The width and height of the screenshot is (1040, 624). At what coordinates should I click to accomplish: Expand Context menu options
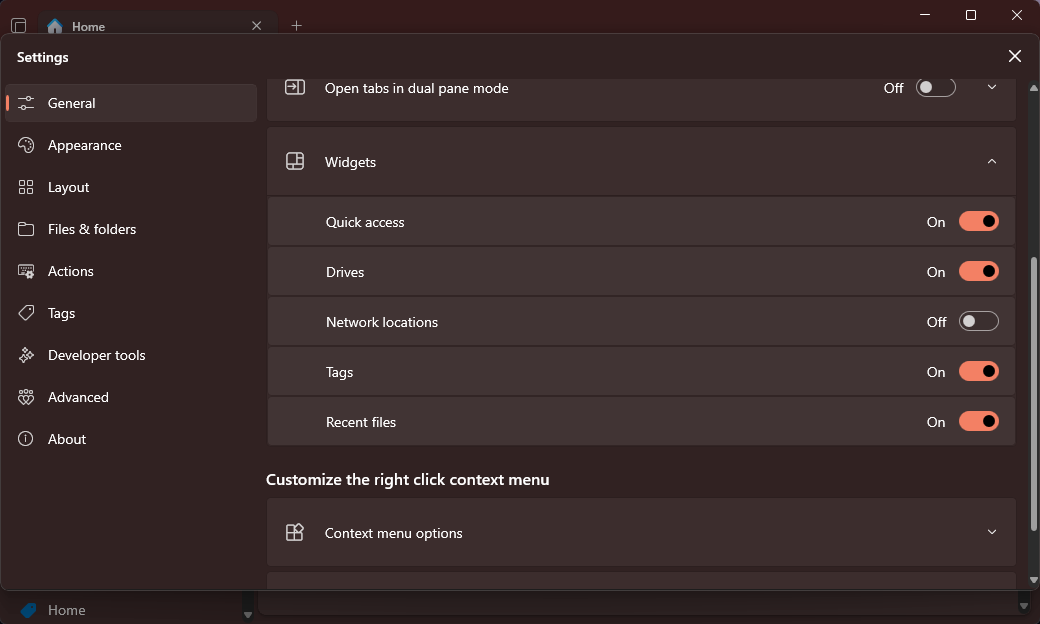(992, 532)
